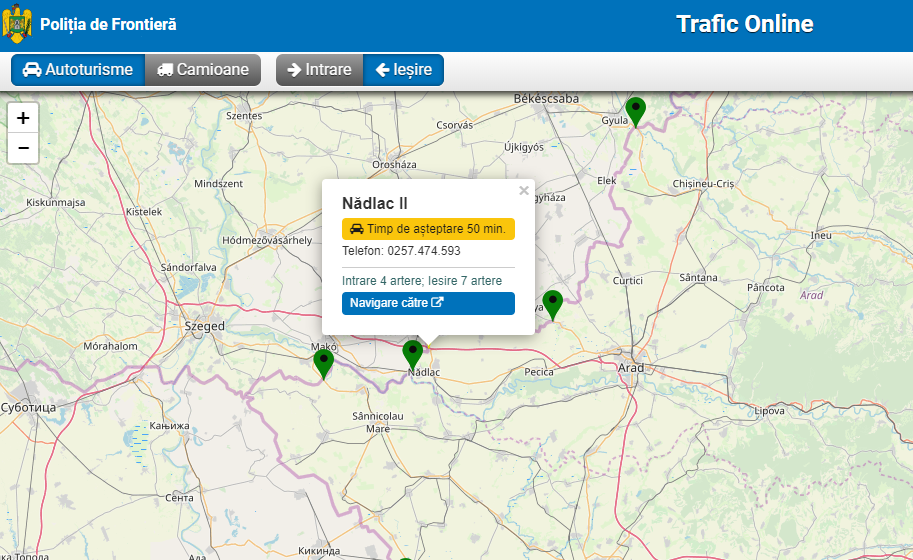Zoom out of the map with minus button
Screen dimensions: 913x560
(23, 148)
